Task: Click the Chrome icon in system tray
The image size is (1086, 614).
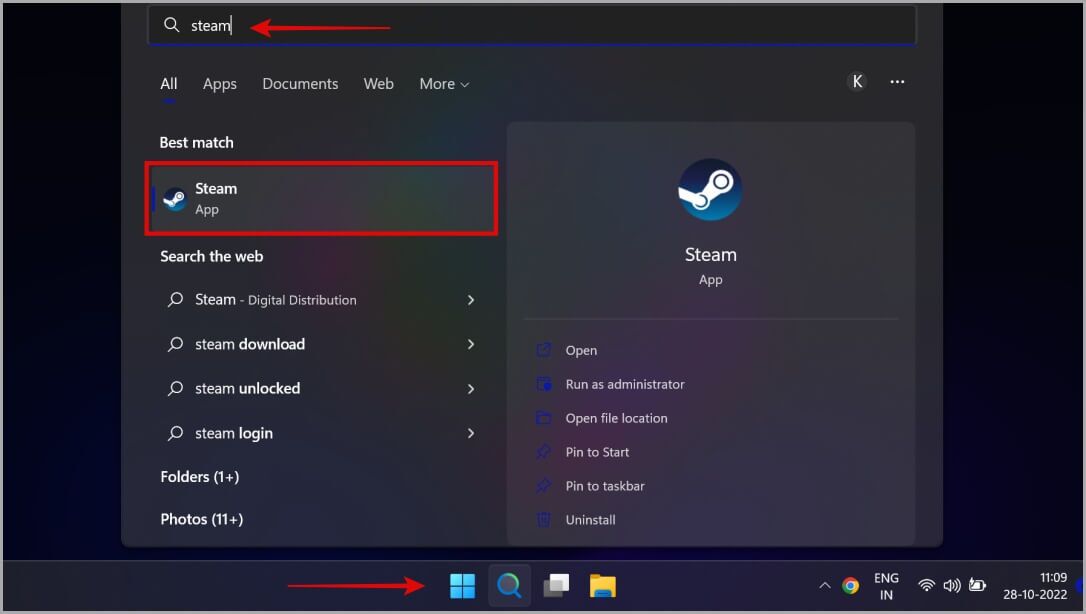Action: pos(851,586)
